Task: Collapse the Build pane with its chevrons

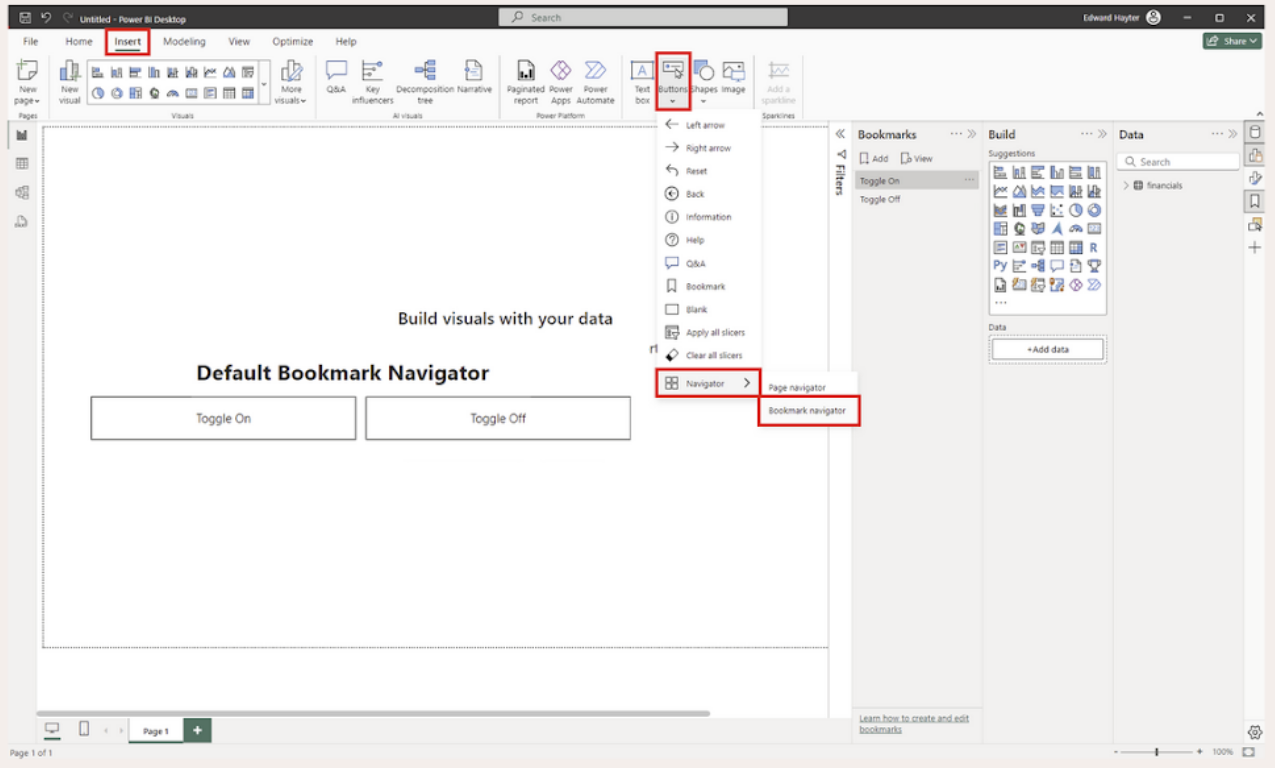Action: pyautogui.click(x=1102, y=134)
